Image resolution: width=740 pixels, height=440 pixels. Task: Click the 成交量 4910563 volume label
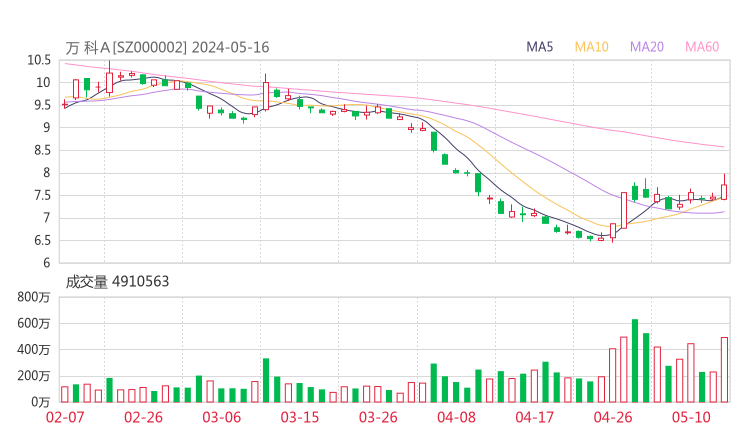117,282
